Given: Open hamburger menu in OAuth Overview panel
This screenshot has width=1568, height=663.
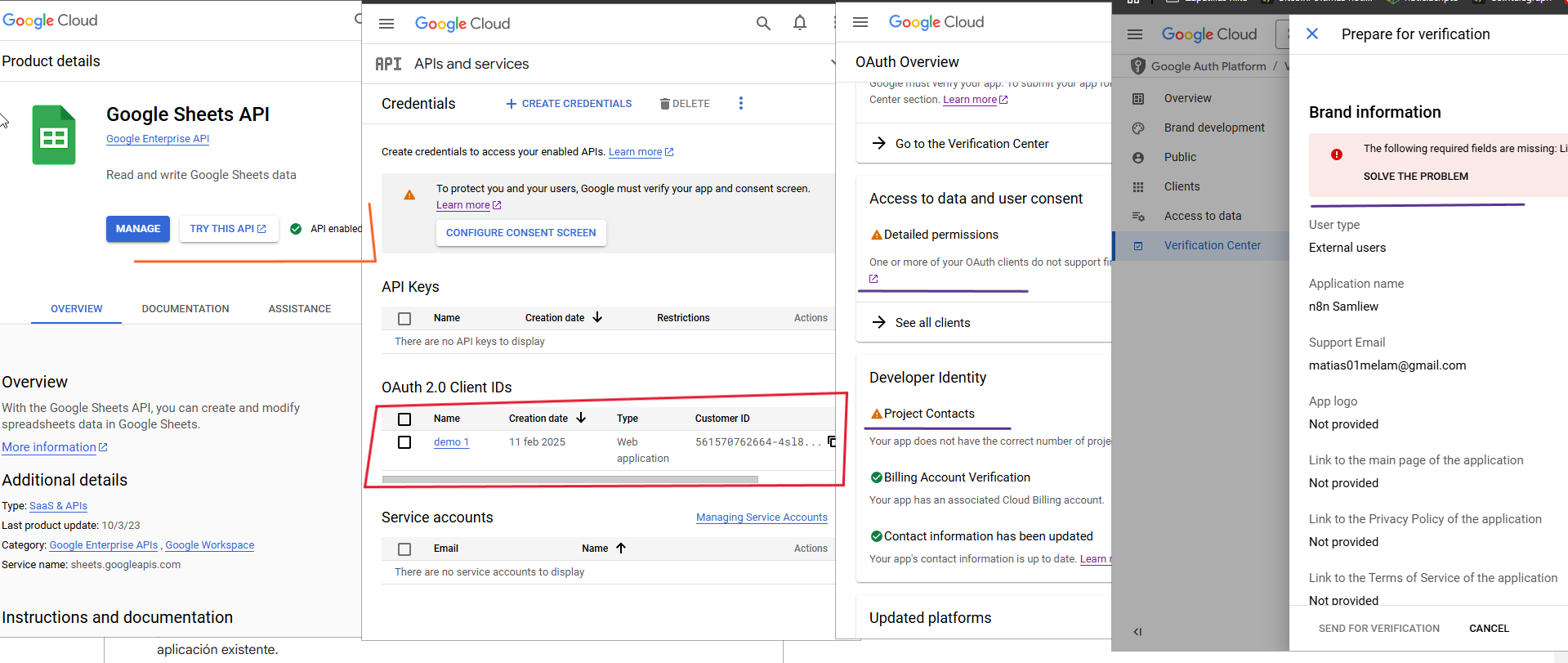Looking at the screenshot, I should click(x=860, y=22).
